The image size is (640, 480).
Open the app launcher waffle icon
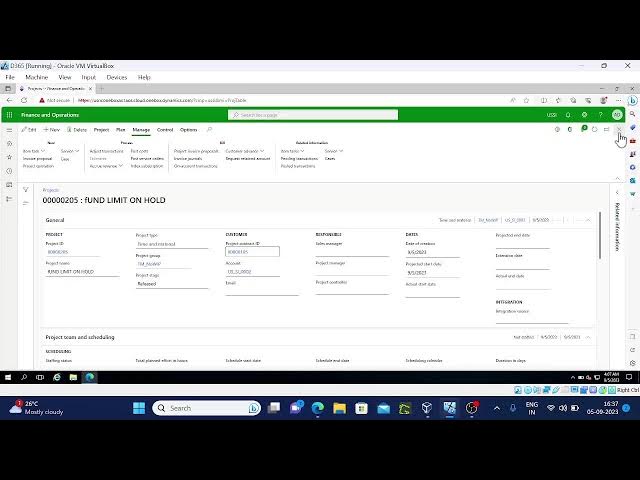(11, 115)
